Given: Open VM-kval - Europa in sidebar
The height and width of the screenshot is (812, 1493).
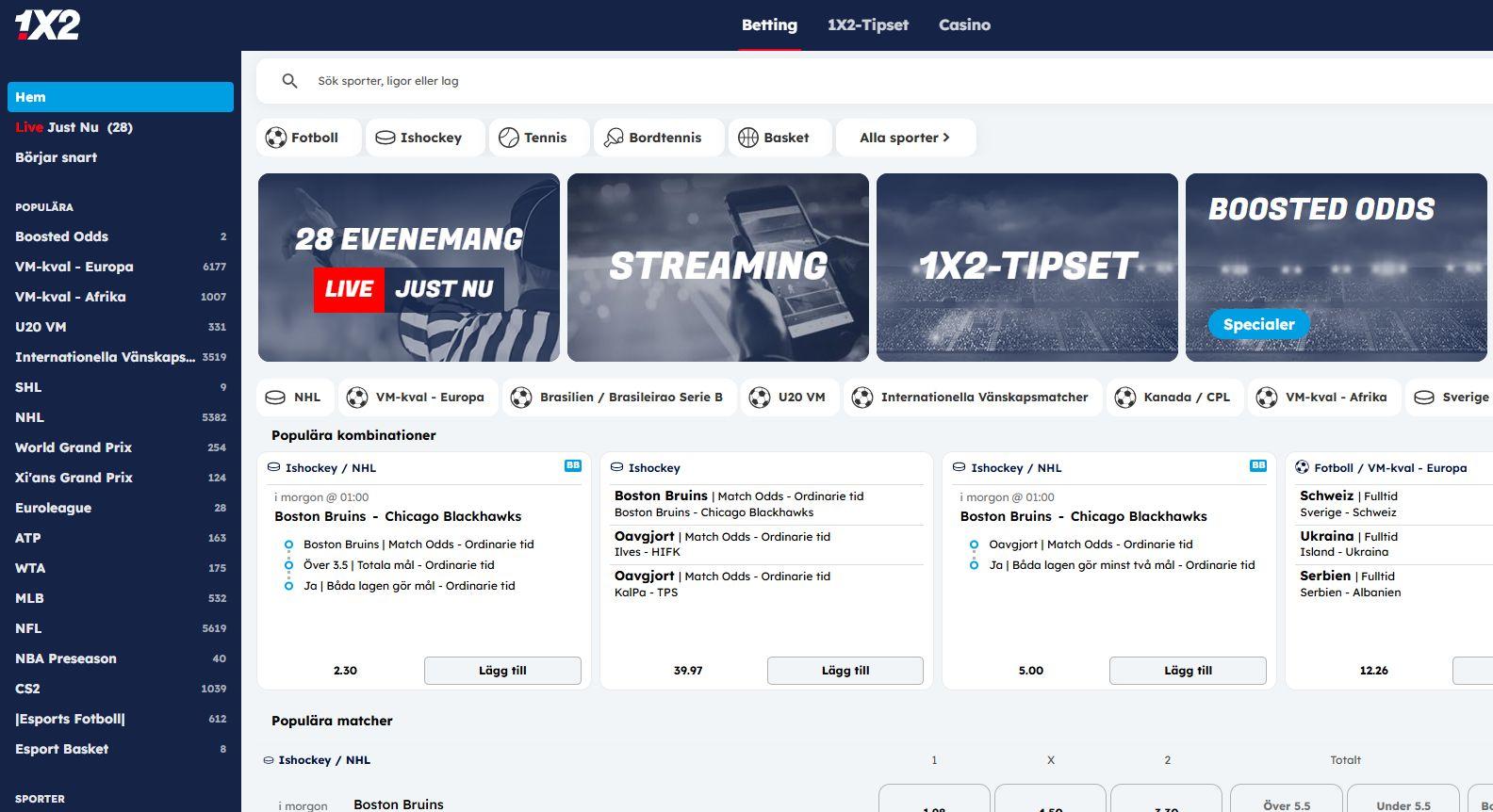Looking at the screenshot, I should (121, 267).
